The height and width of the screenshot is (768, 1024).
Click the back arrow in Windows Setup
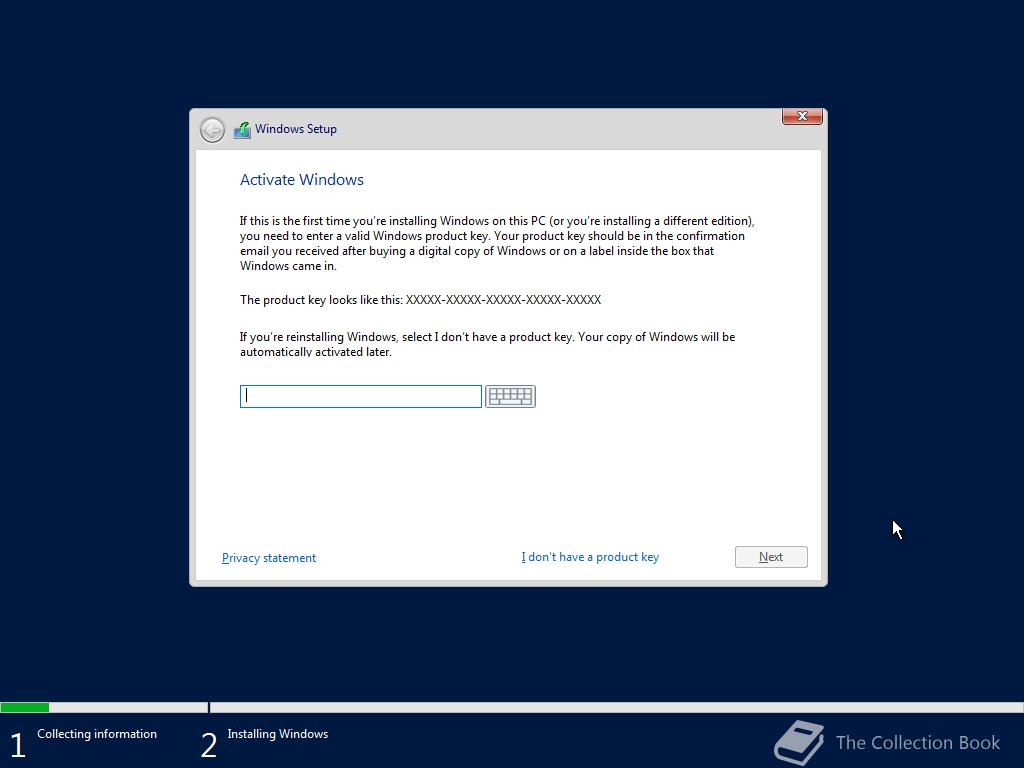pos(212,129)
